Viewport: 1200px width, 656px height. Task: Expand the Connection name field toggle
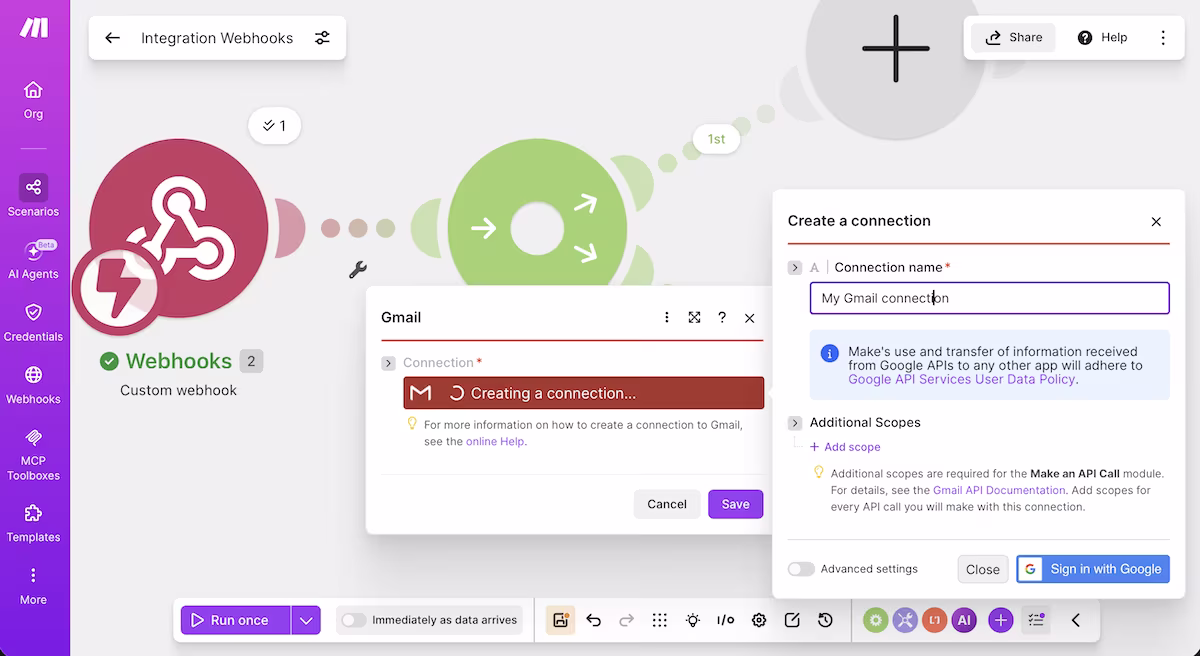click(x=795, y=267)
